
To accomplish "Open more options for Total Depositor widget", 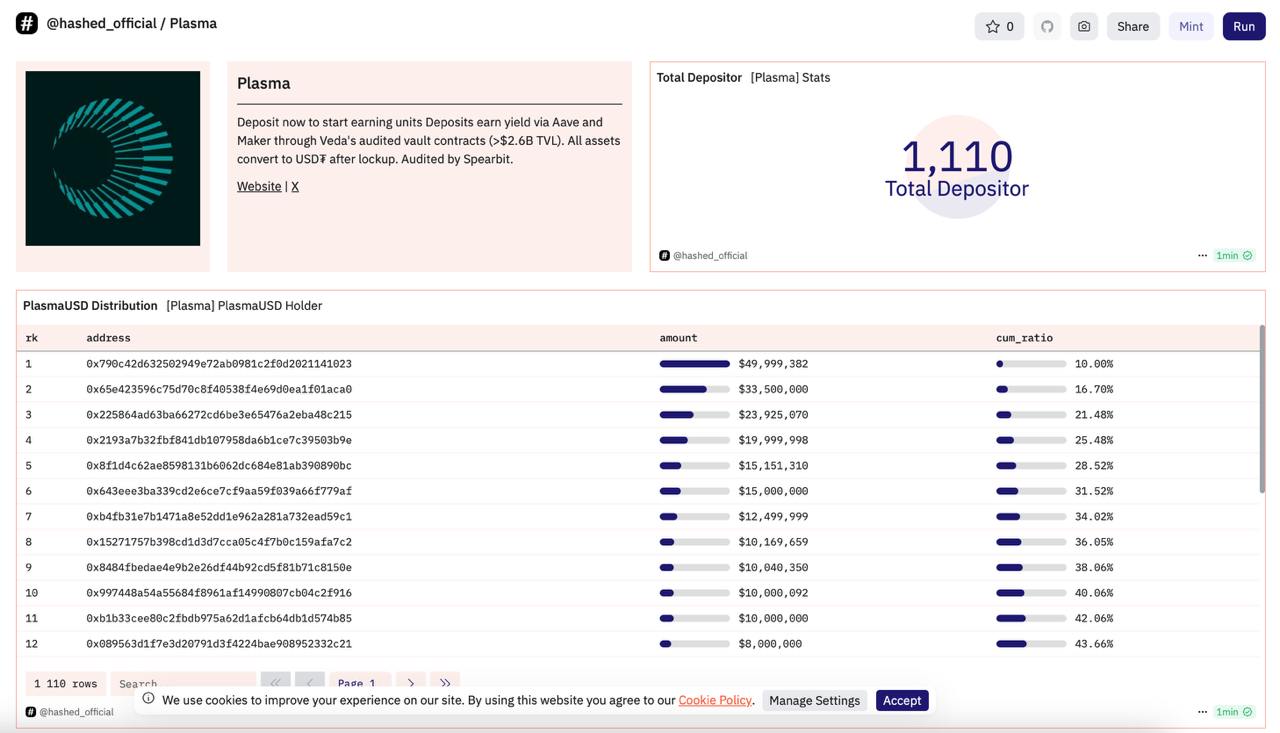I will click(x=1202, y=255).
